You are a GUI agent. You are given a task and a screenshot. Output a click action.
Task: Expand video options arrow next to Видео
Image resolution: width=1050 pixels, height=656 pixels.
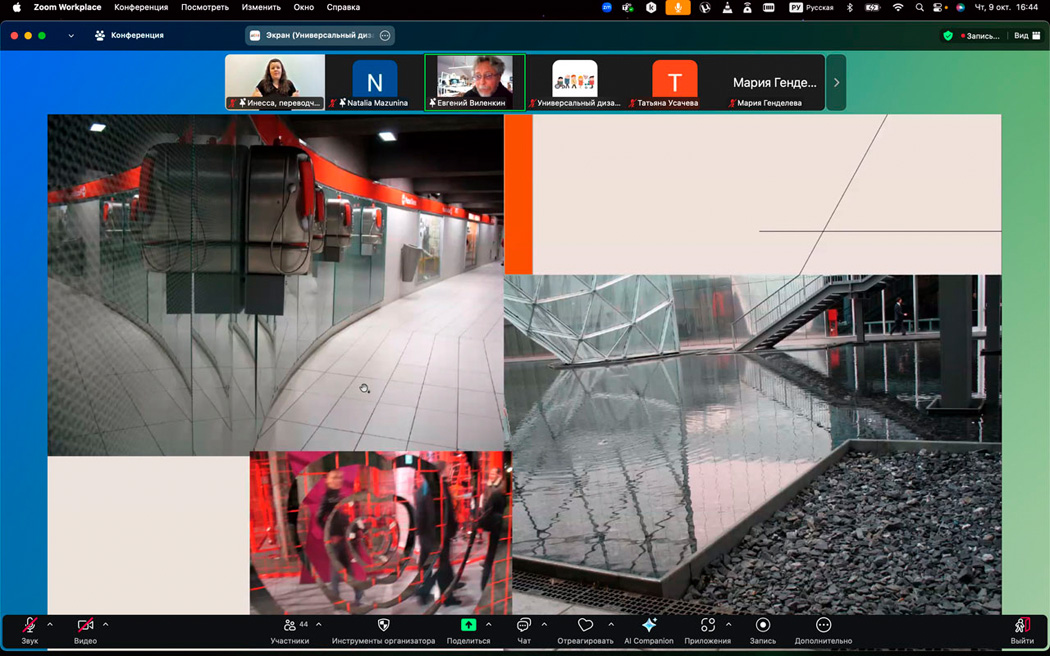106,625
